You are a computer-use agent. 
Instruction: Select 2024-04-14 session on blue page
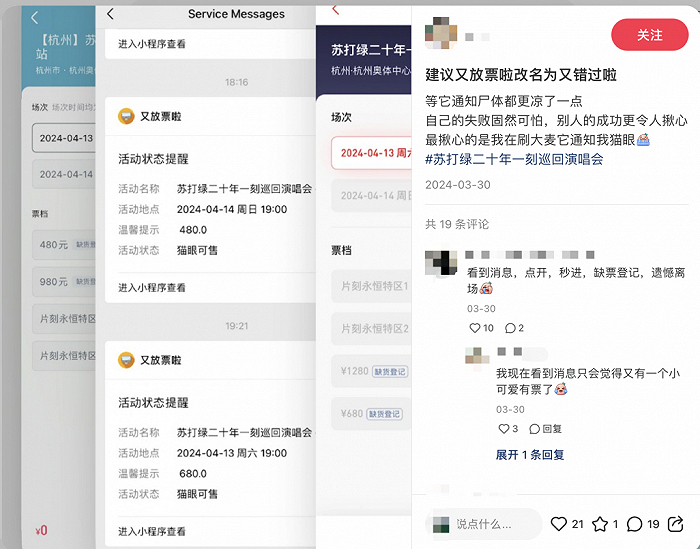(x=64, y=174)
